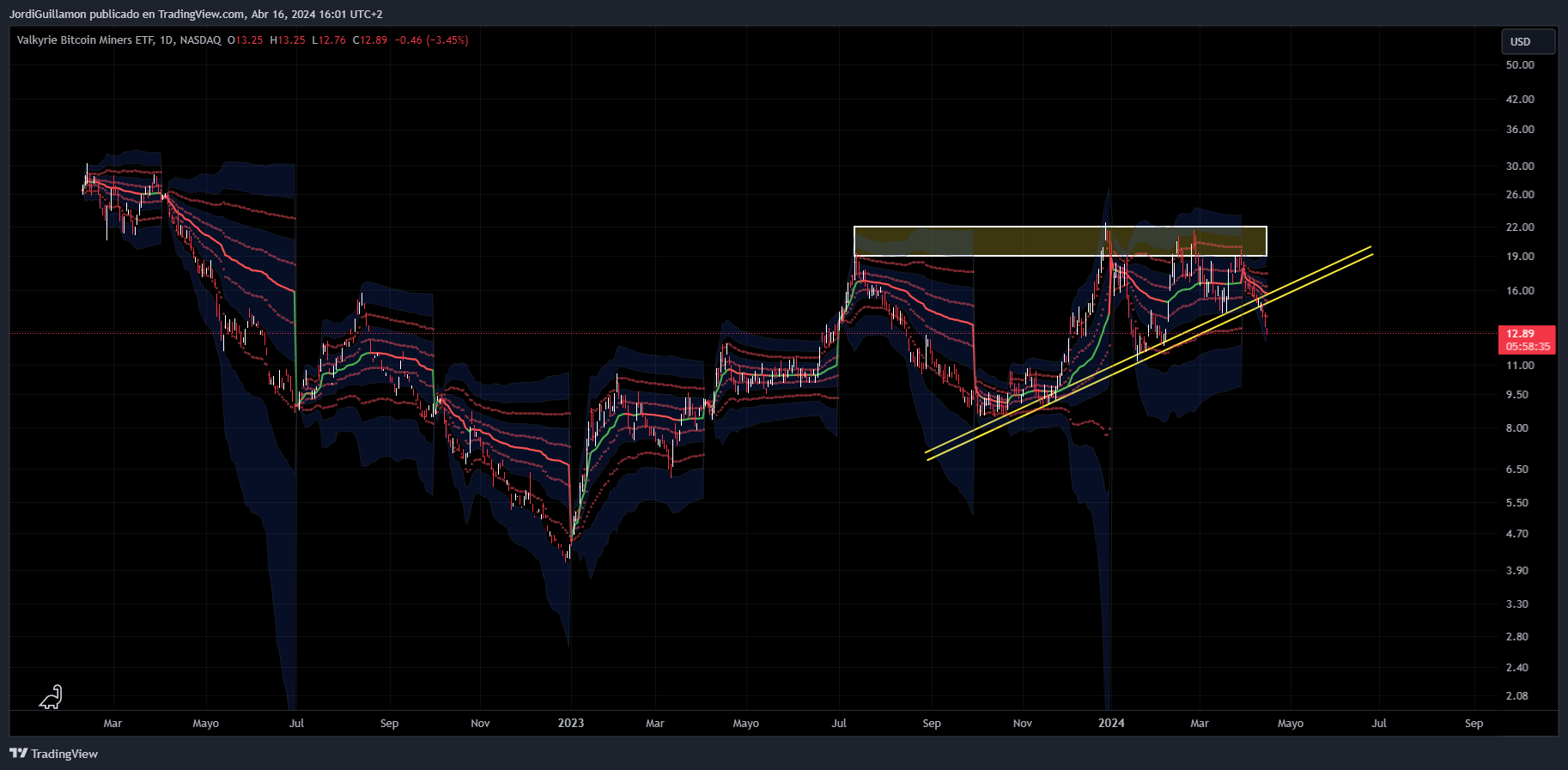Click the 9.50 price axis label
Viewport: 1568px width, 770px height.
pyautogui.click(x=1517, y=395)
